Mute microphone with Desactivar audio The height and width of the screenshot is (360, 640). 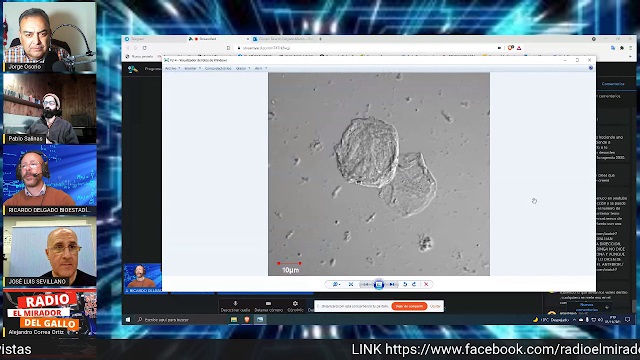(x=235, y=307)
